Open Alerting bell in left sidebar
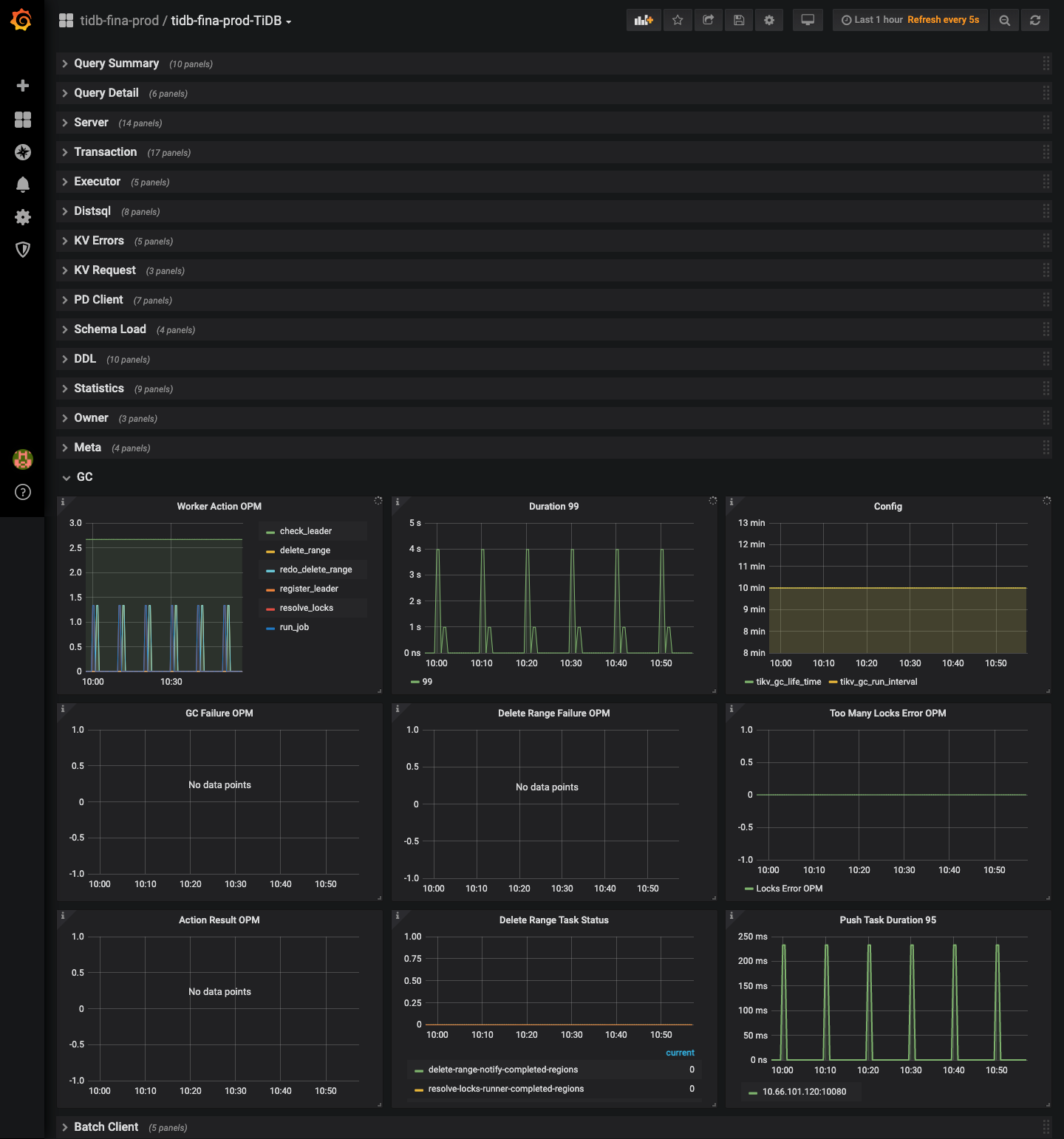Screen dimensions: 1064x1139 23,185
